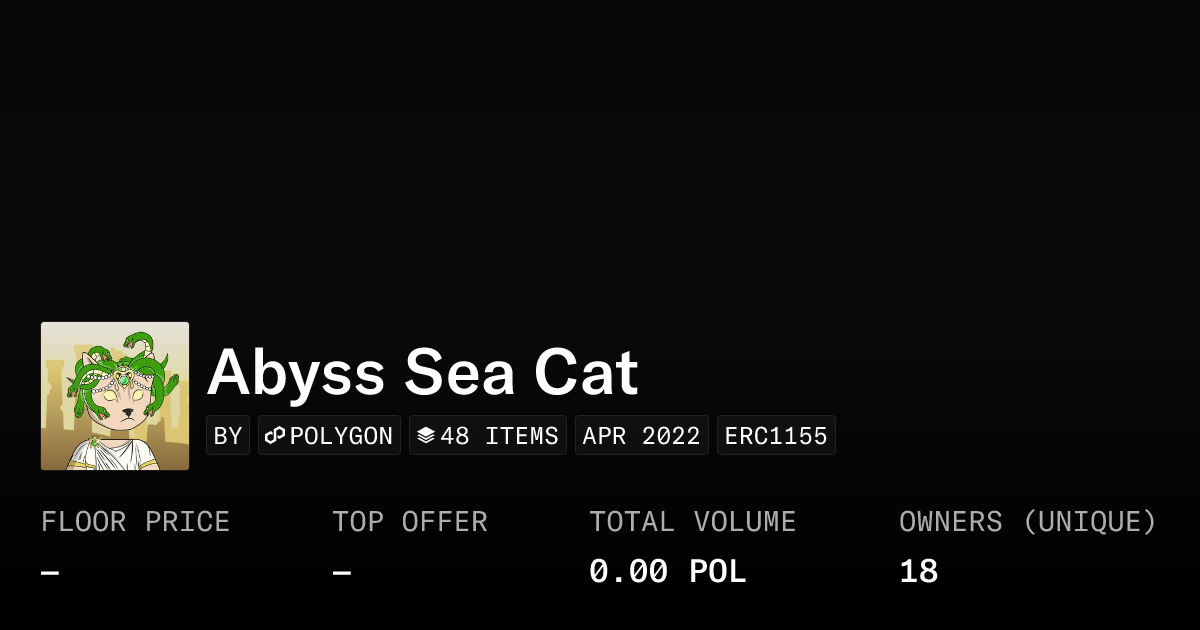
Task: Click the APR 2022 creation date badge
Action: coord(641,436)
